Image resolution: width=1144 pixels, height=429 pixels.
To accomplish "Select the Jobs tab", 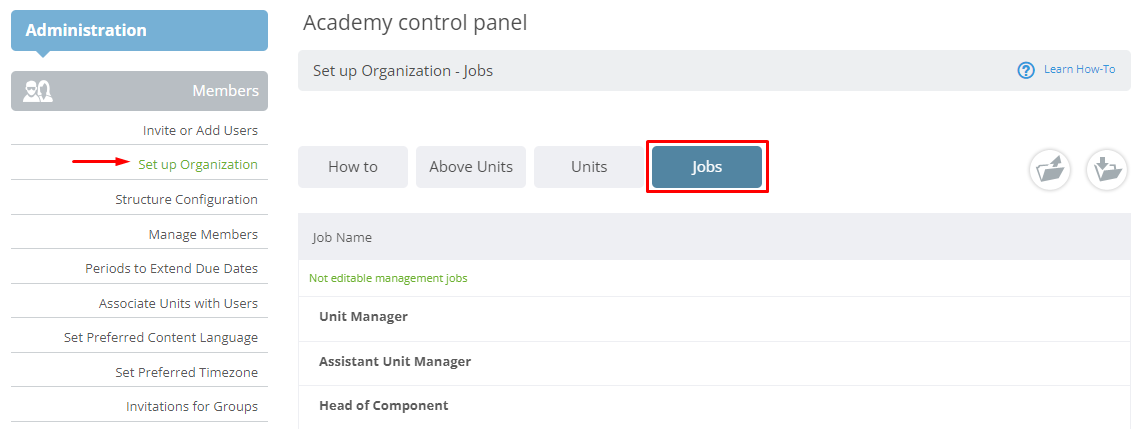I will point(707,167).
